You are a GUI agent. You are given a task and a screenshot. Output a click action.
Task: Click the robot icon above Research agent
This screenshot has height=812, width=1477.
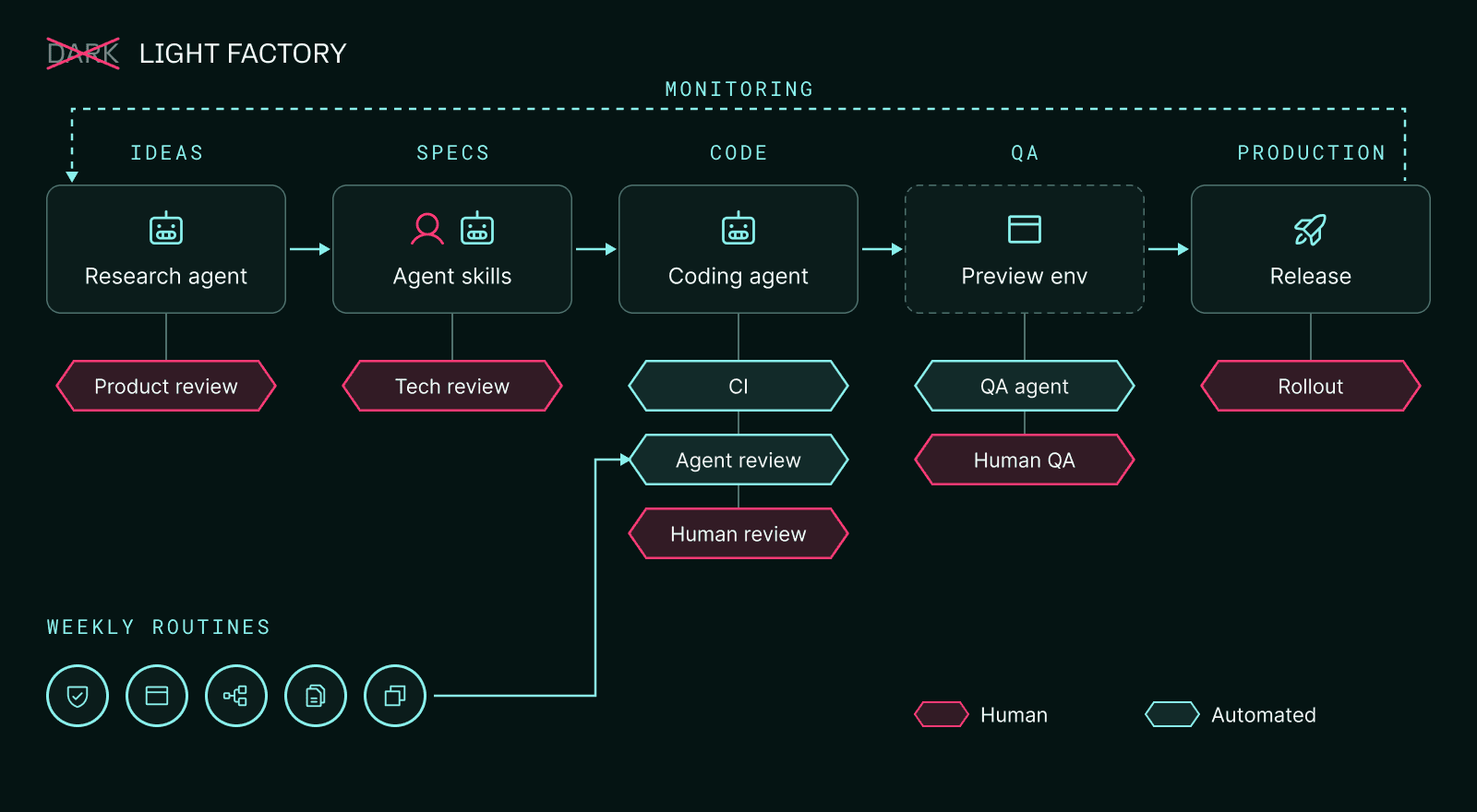click(166, 228)
